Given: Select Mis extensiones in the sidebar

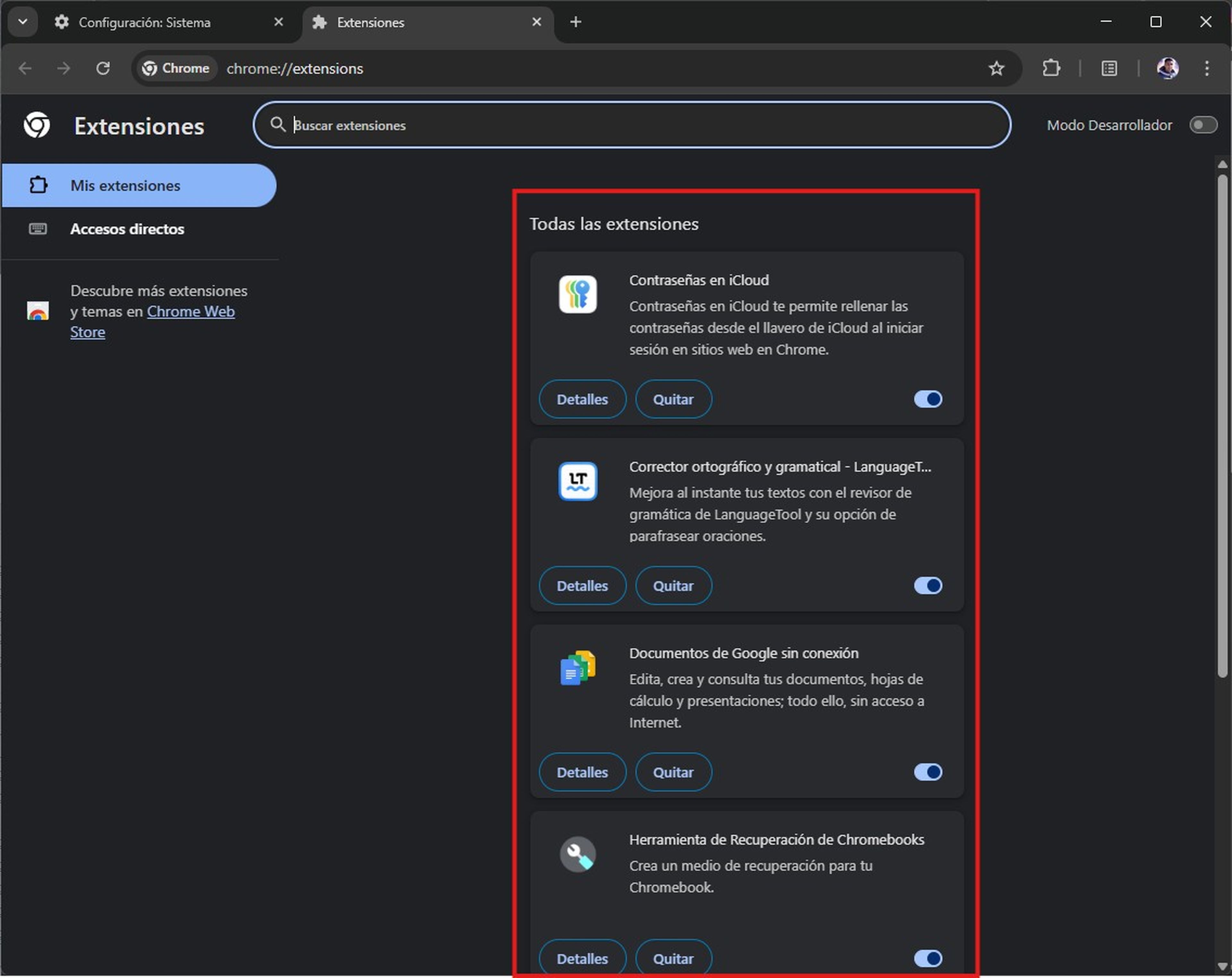Looking at the screenshot, I should coord(139,185).
